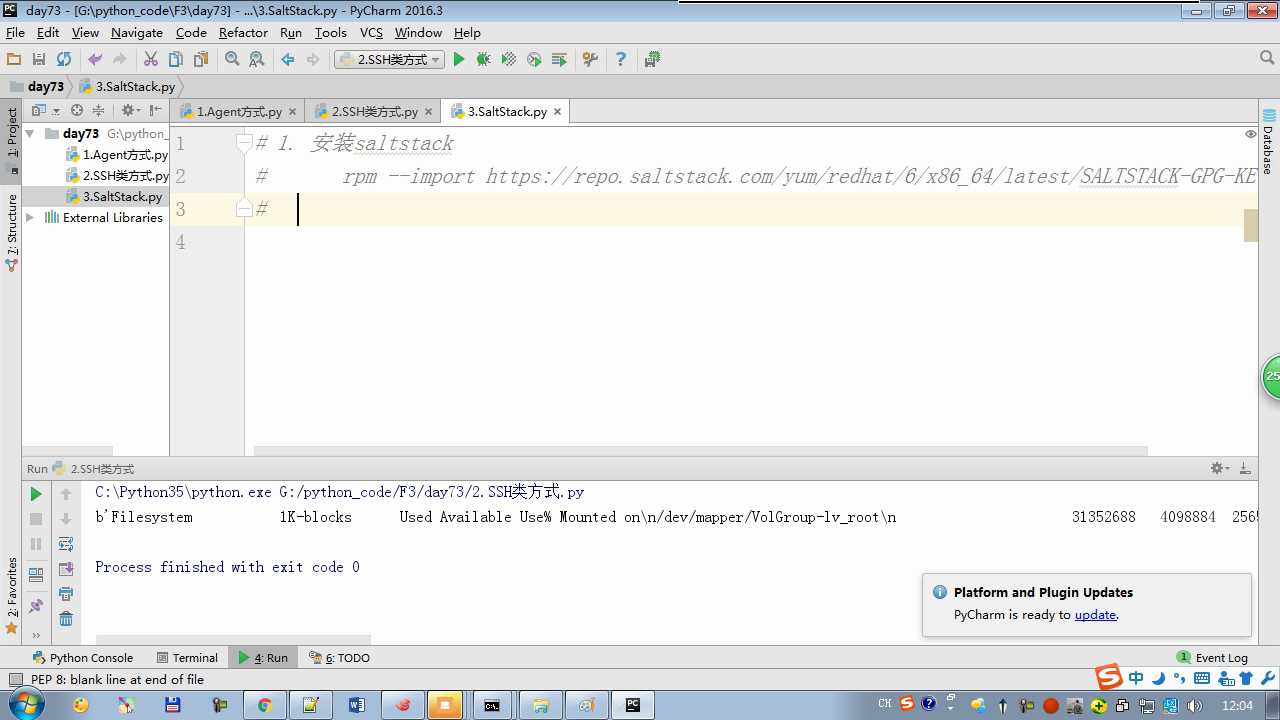Expand the External Libraries node
Viewport: 1280px width, 720px height.
(x=30, y=217)
